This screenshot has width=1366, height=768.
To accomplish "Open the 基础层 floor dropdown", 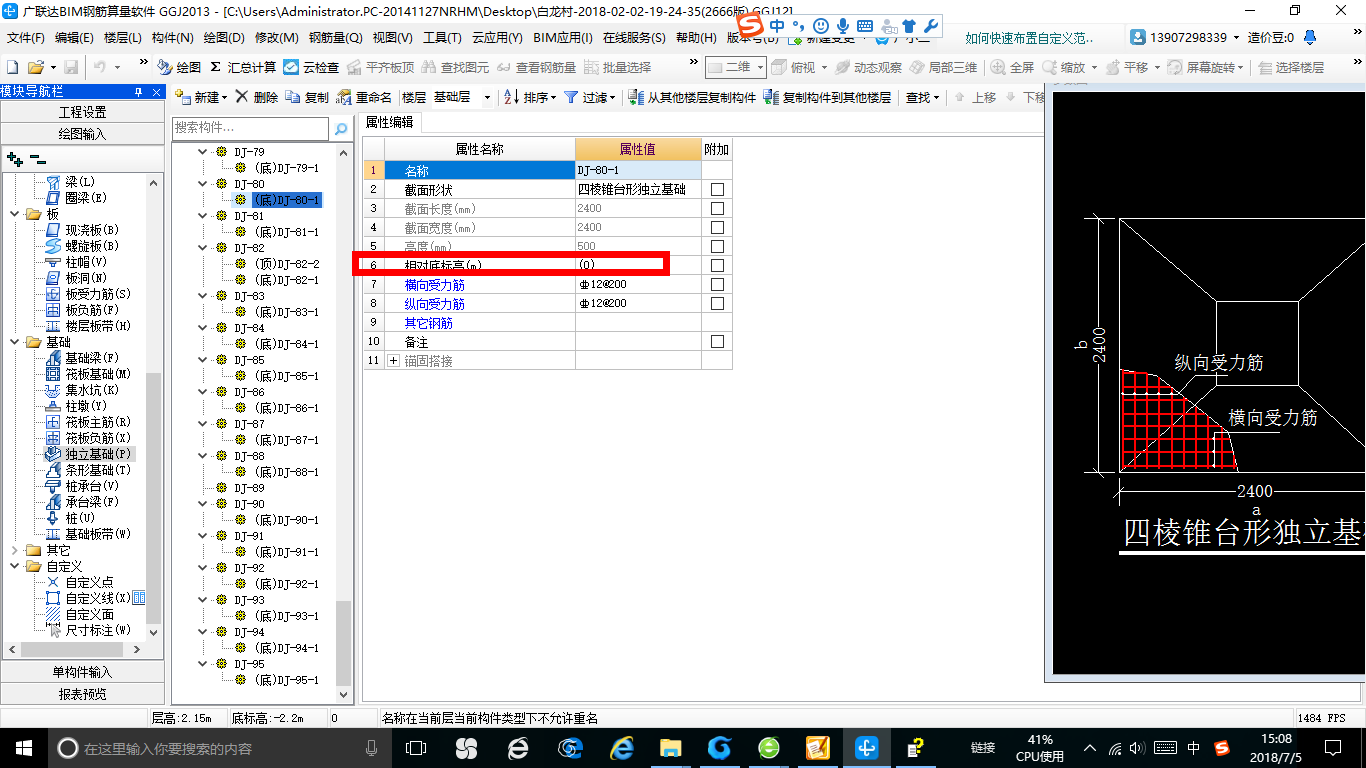I will pyautogui.click(x=487, y=98).
